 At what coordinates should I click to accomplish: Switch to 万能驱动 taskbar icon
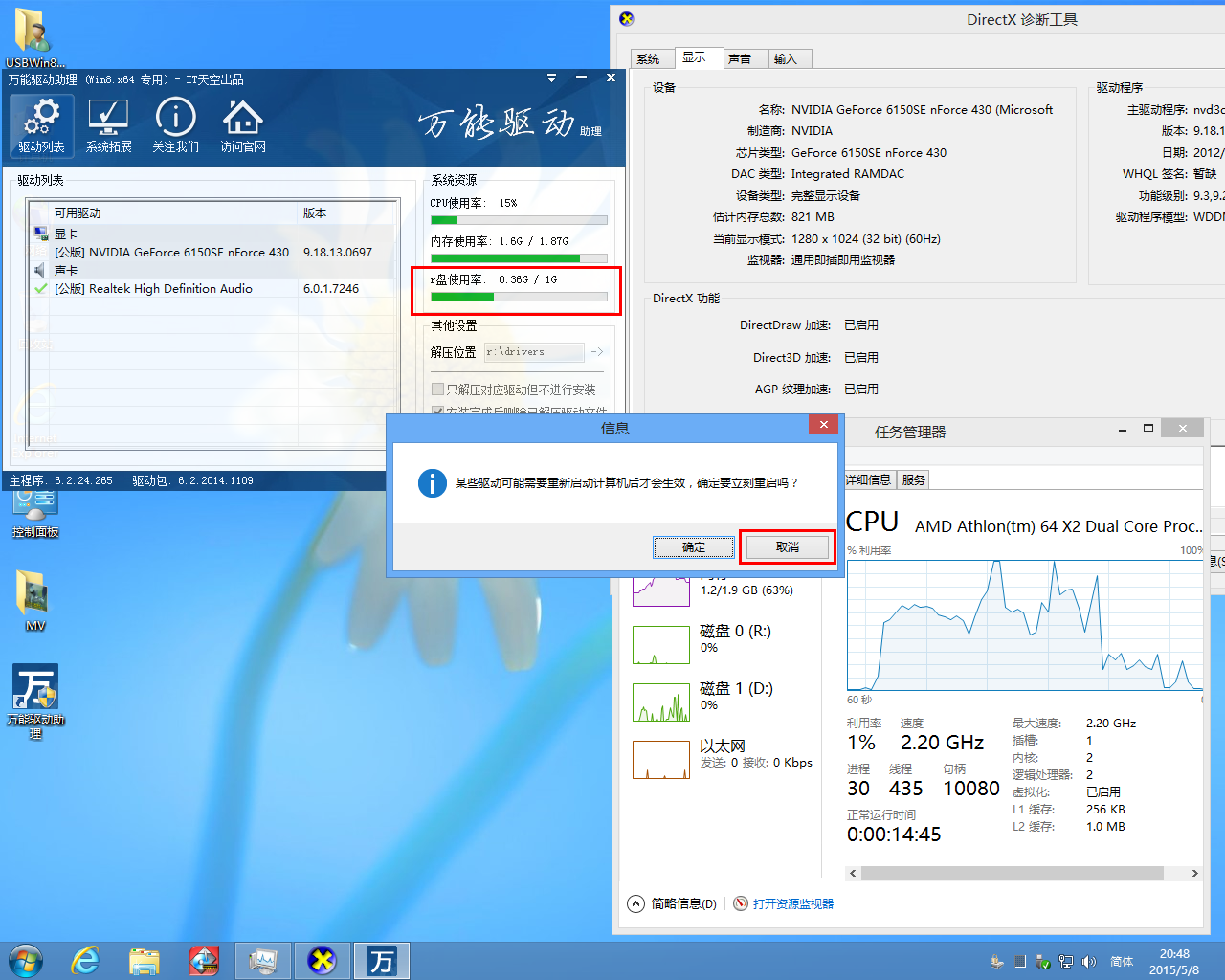tap(382, 961)
